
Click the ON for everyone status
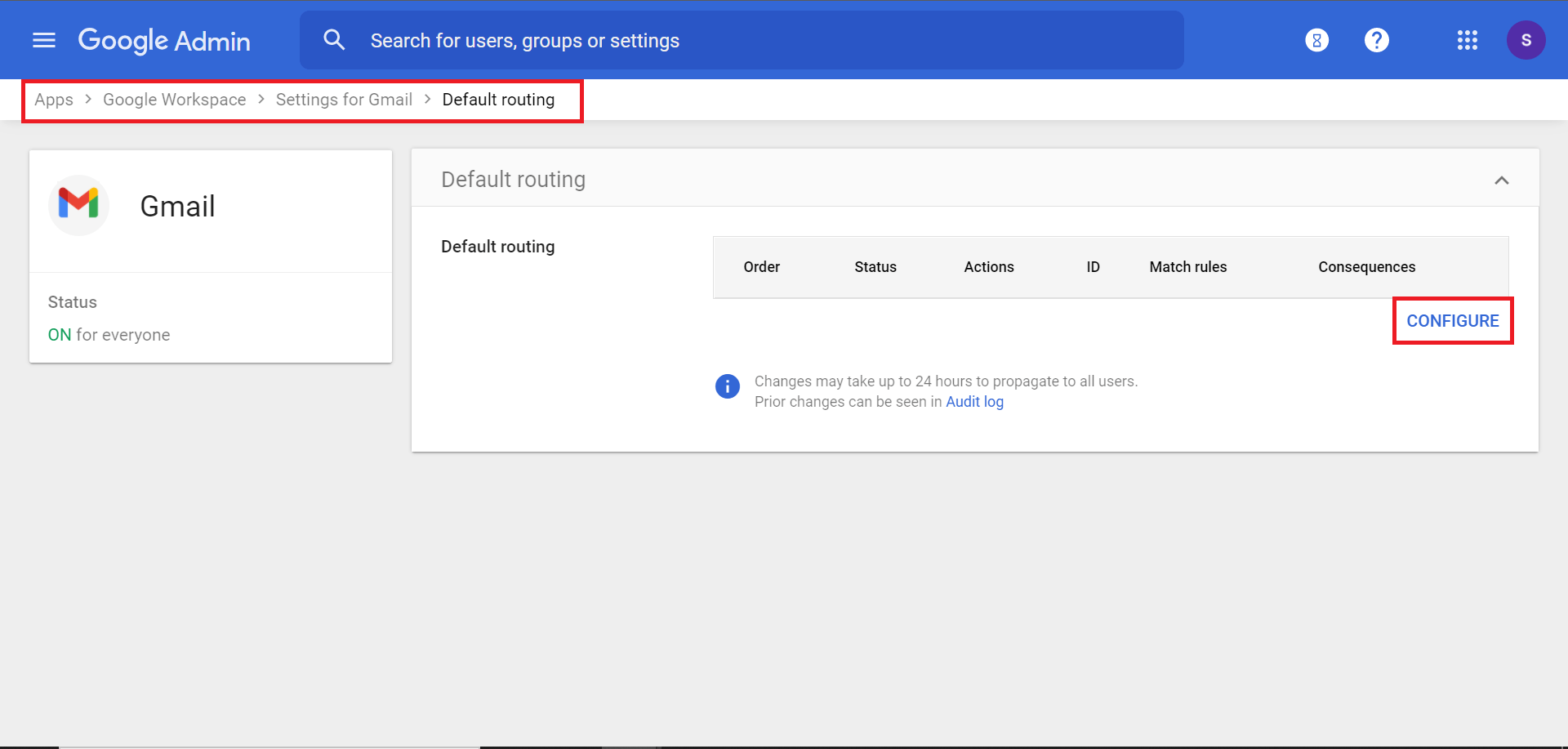(109, 335)
